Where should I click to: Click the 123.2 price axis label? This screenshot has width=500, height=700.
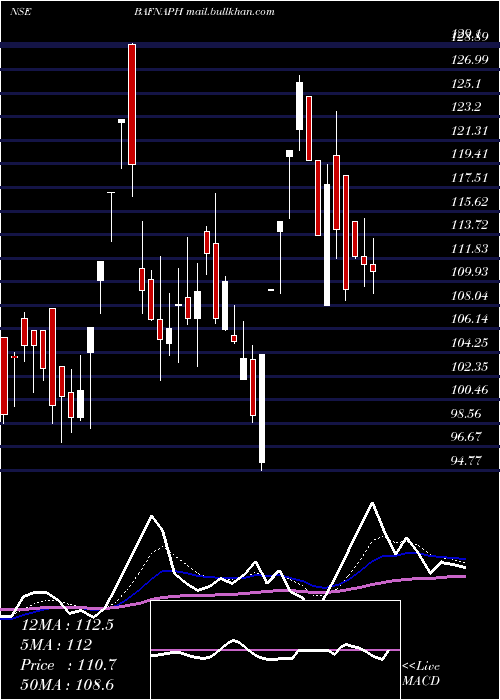[x=466, y=106]
